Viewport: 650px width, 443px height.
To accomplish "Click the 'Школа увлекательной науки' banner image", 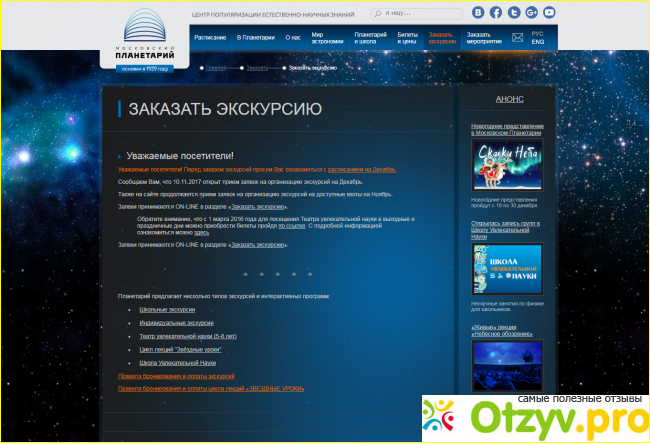I will 507,270.
